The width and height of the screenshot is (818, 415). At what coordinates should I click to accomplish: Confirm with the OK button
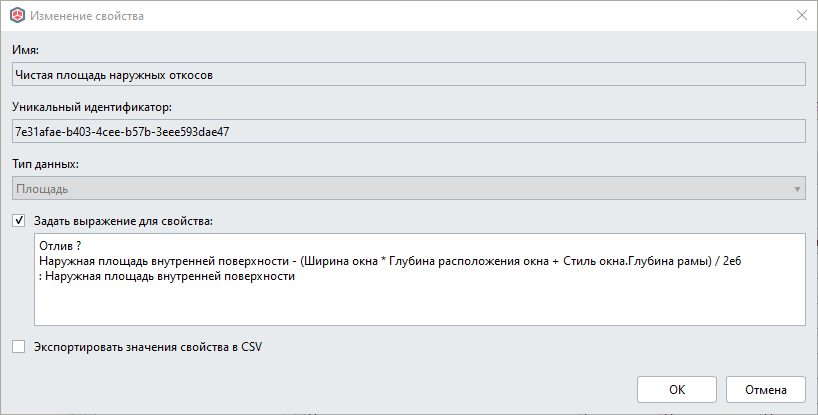pos(677,389)
